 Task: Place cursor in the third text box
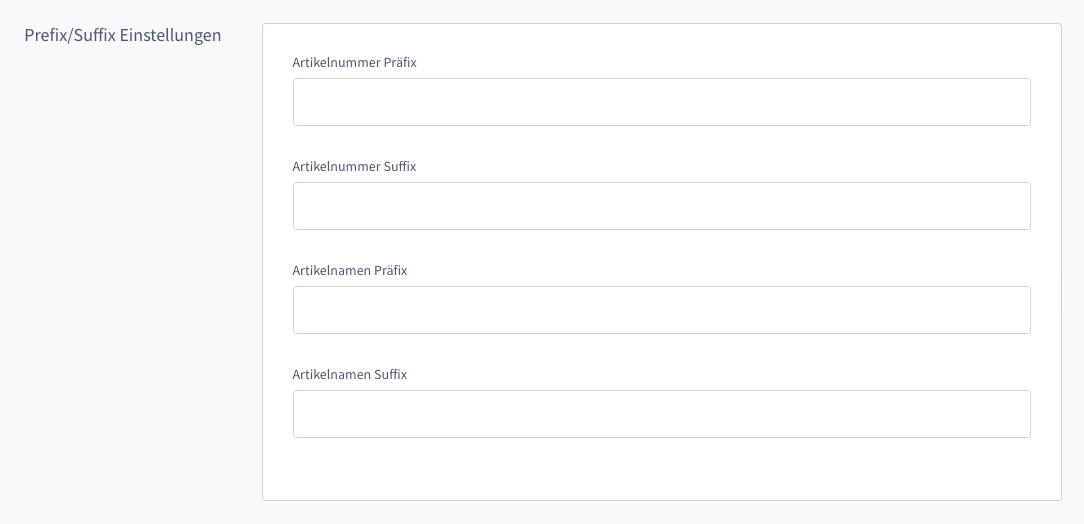661,310
